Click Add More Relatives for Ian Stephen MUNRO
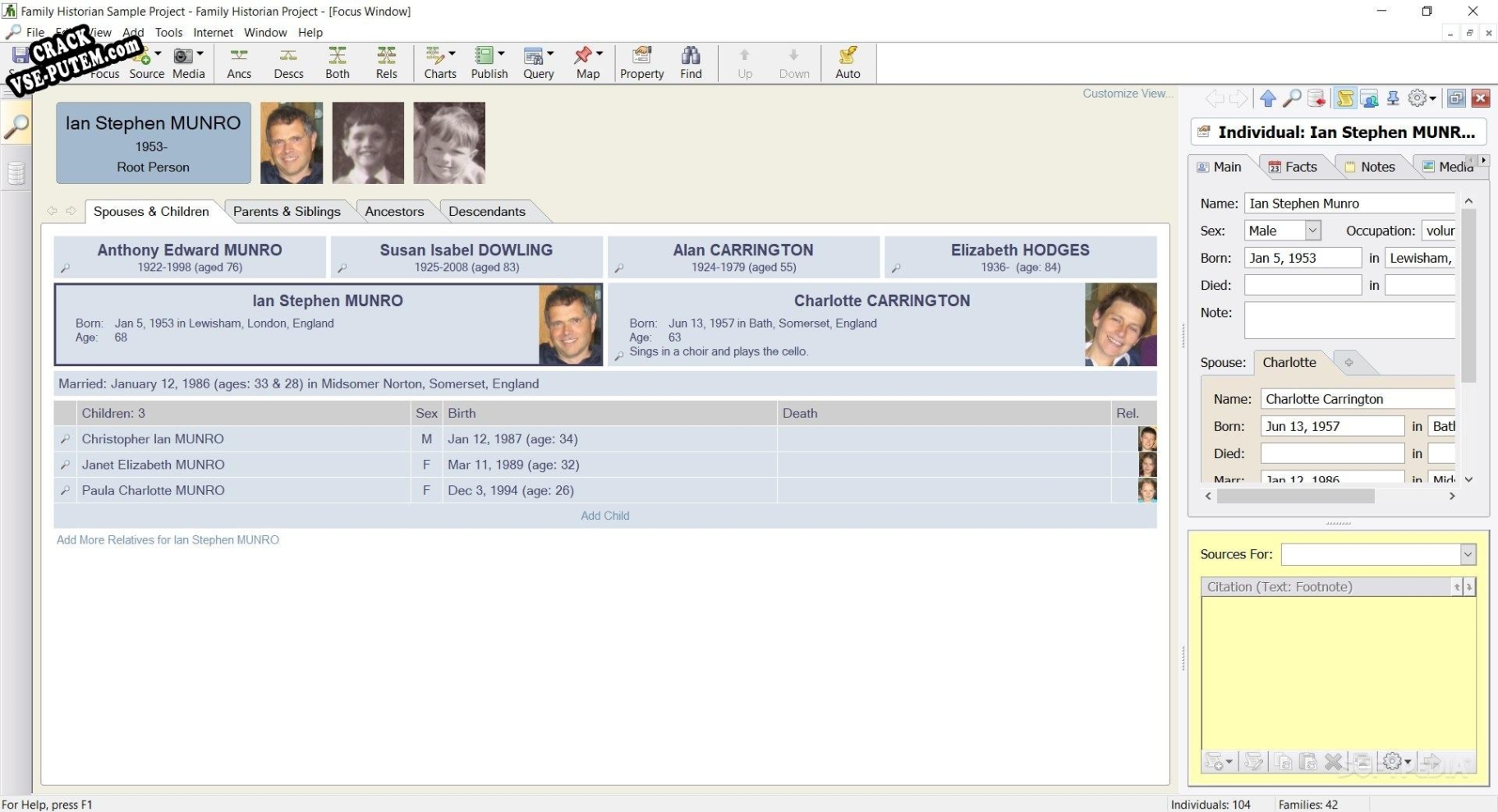The image size is (1498, 812). [x=168, y=540]
